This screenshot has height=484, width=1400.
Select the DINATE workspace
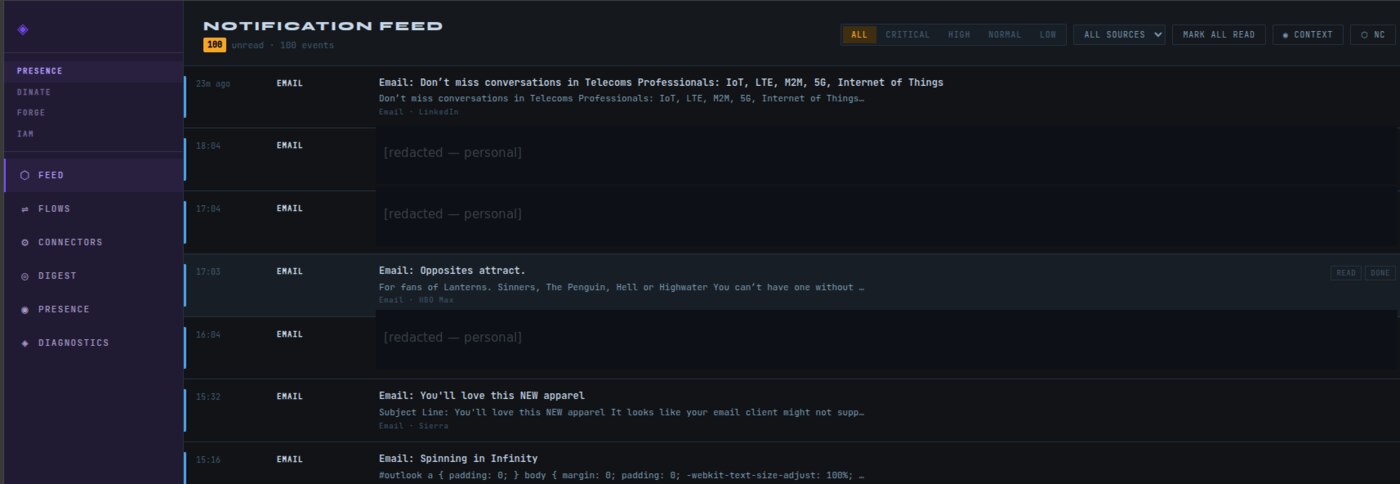pos(34,92)
